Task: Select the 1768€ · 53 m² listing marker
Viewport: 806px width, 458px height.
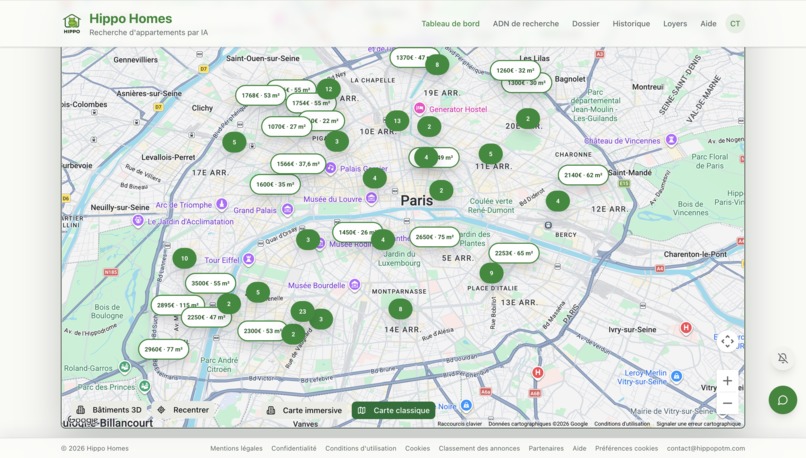Action: [x=261, y=96]
